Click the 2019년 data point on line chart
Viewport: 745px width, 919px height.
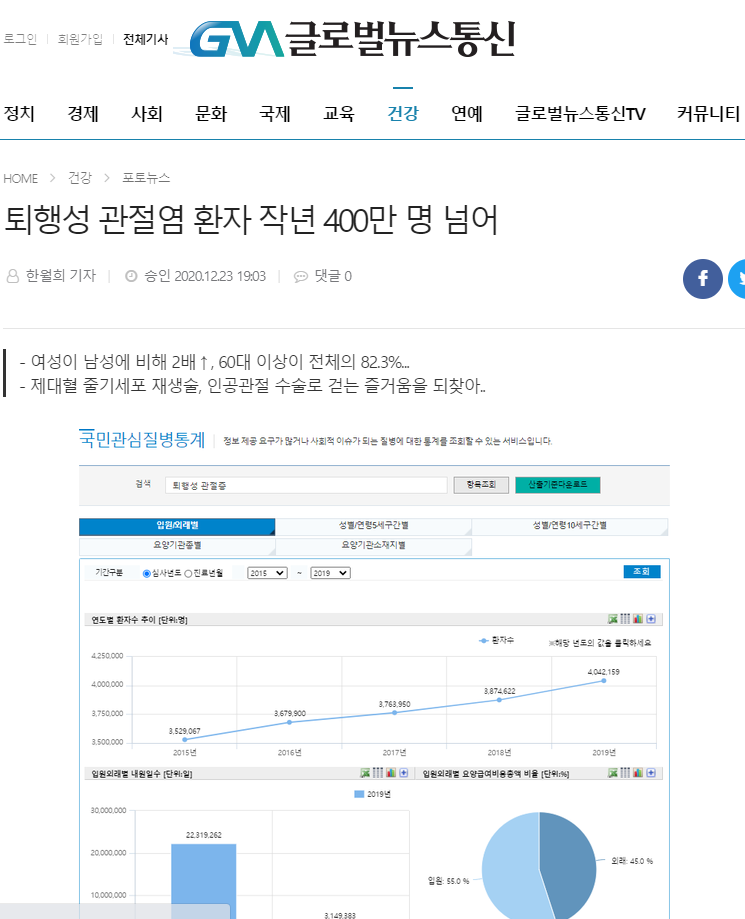pos(603,680)
